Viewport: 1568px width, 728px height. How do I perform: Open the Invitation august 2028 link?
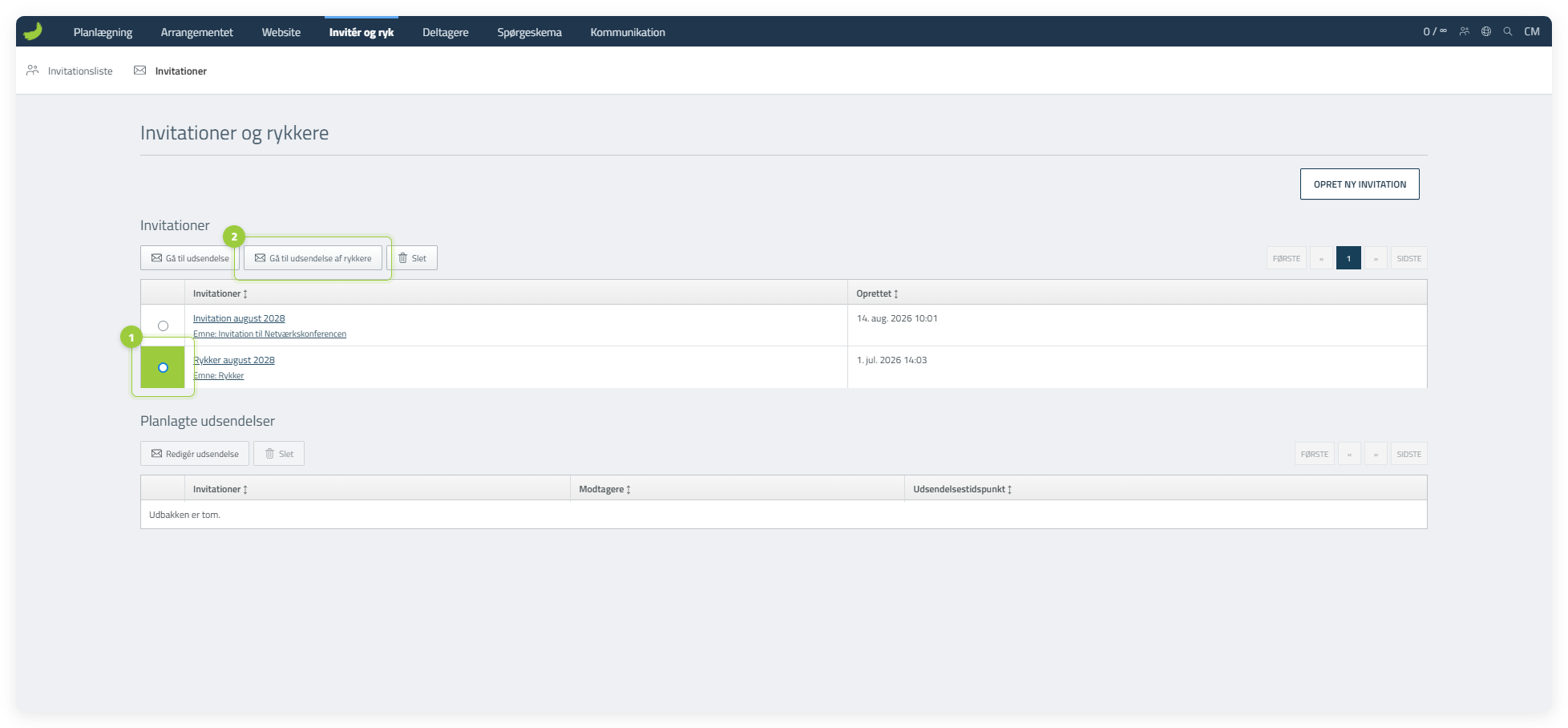click(239, 318)
